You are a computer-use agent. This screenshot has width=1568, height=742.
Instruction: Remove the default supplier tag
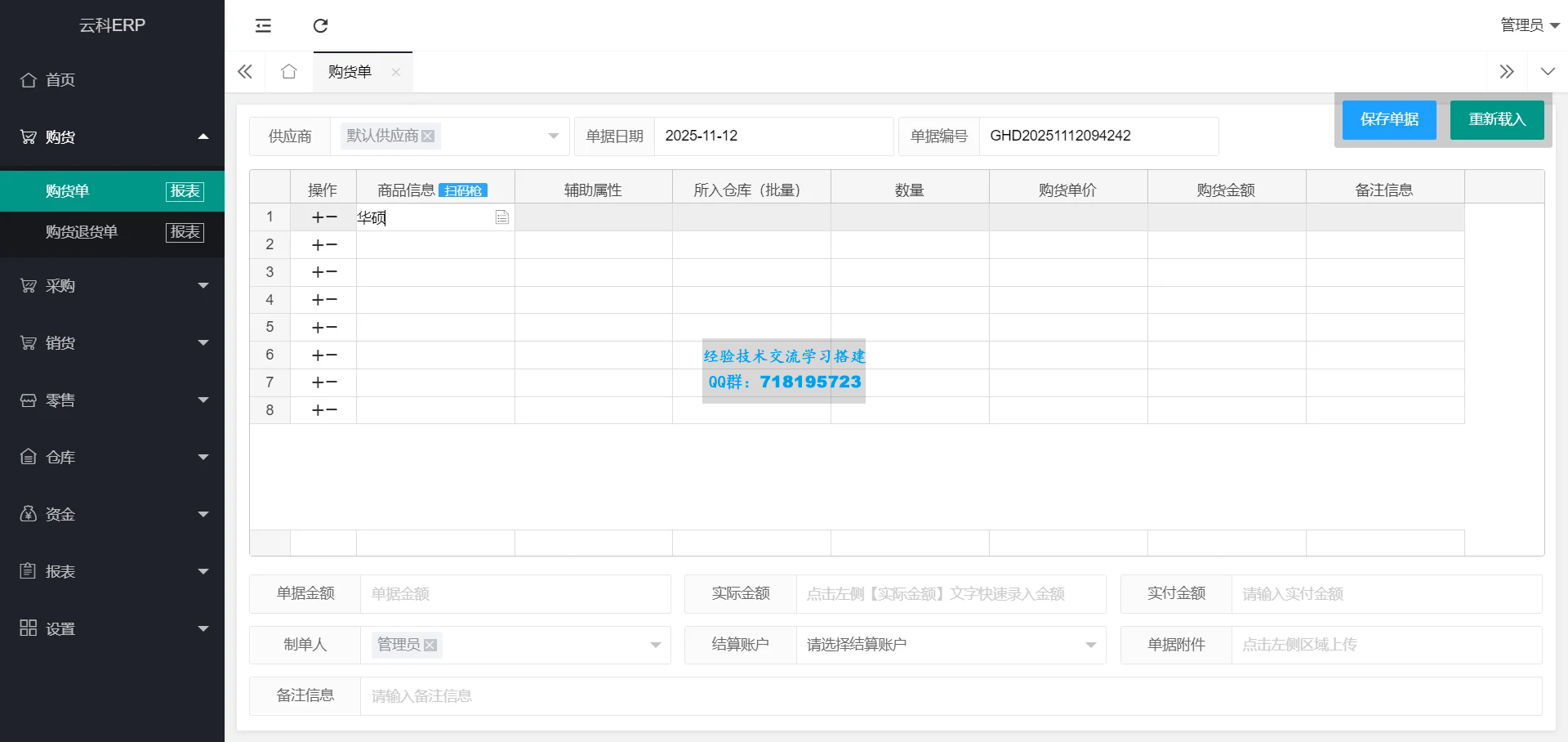point(428,136)
